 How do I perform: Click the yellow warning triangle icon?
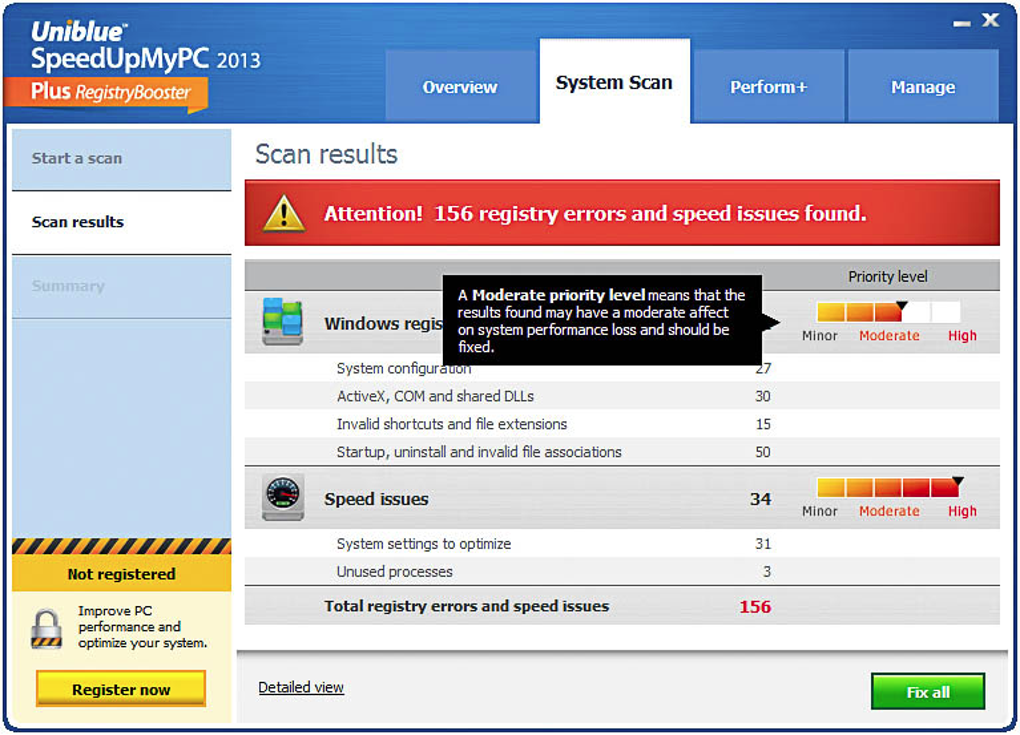[x=284, y=213]
